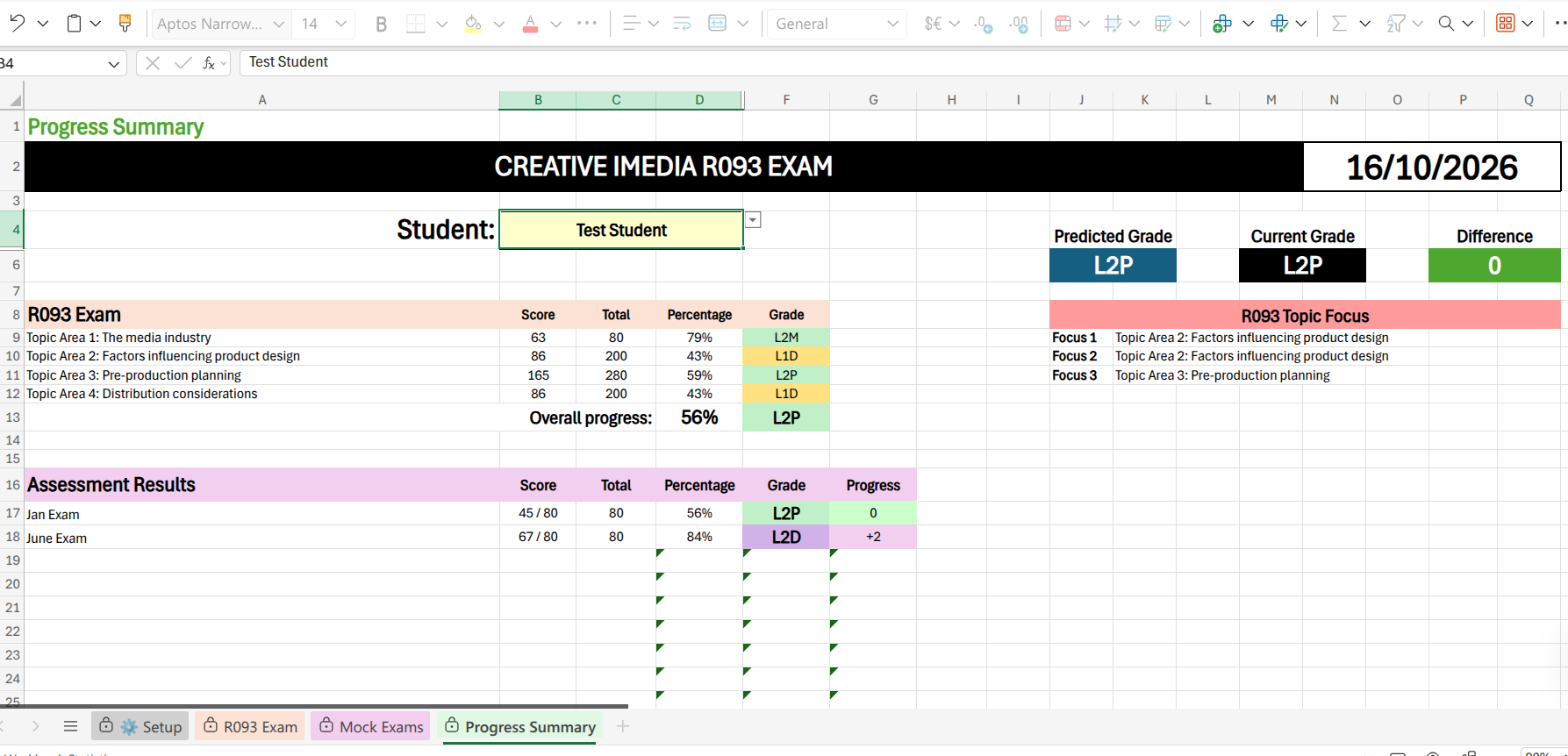
Task: Toggle Wrap Text
Action: coord(682,24)
